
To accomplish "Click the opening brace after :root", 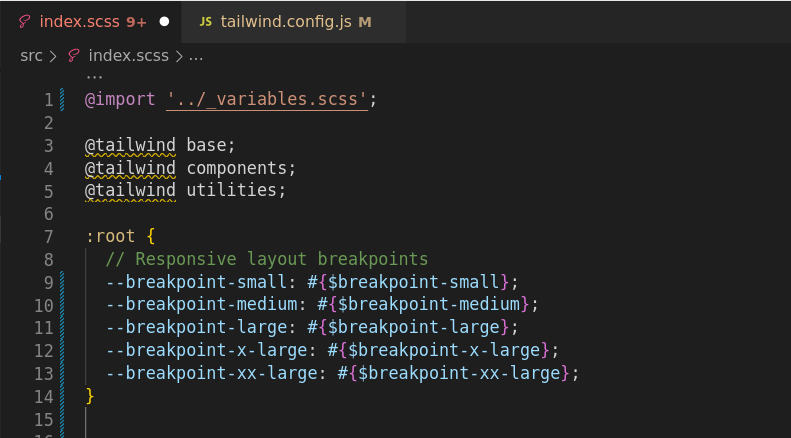I will tap(150, 236).
